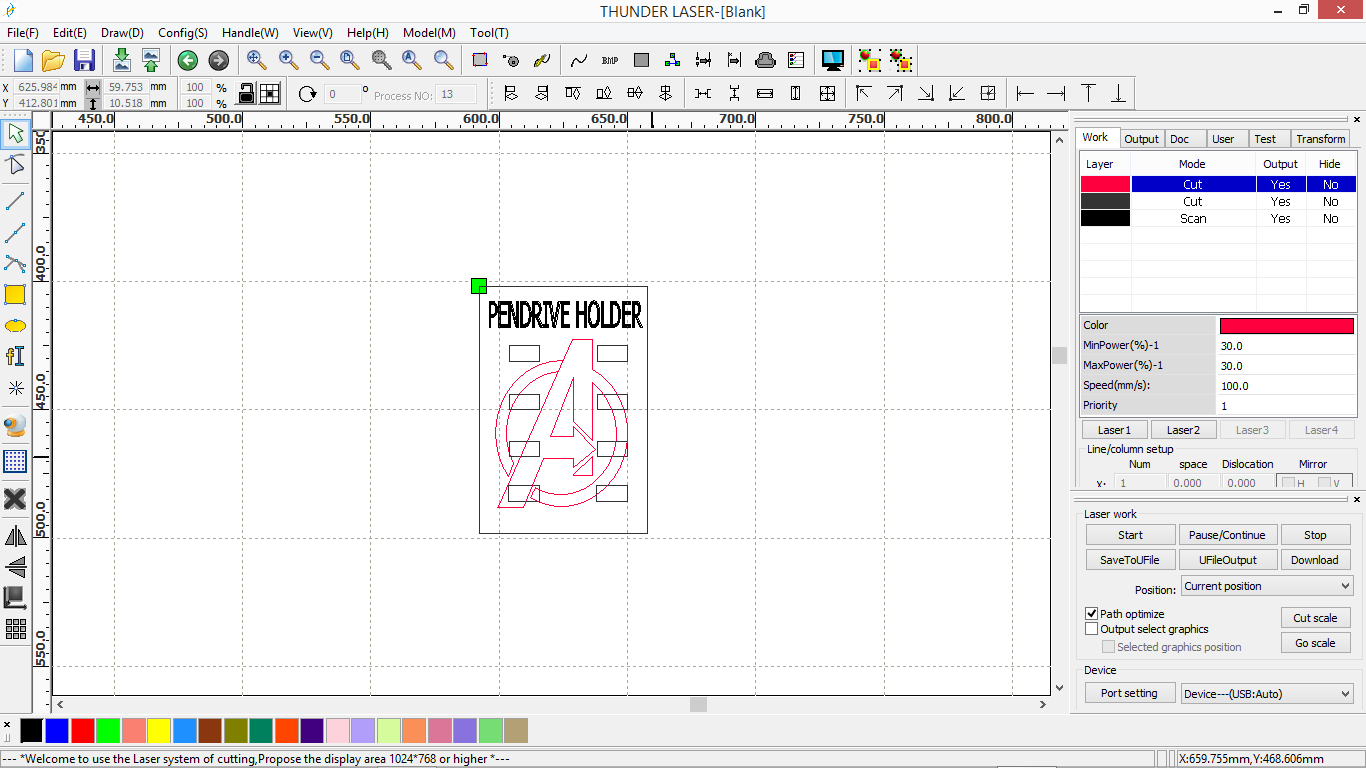This screenshot has height=768, width=1366.
Task: Click the zoom in magnifier icon
Action: [288, 60]
